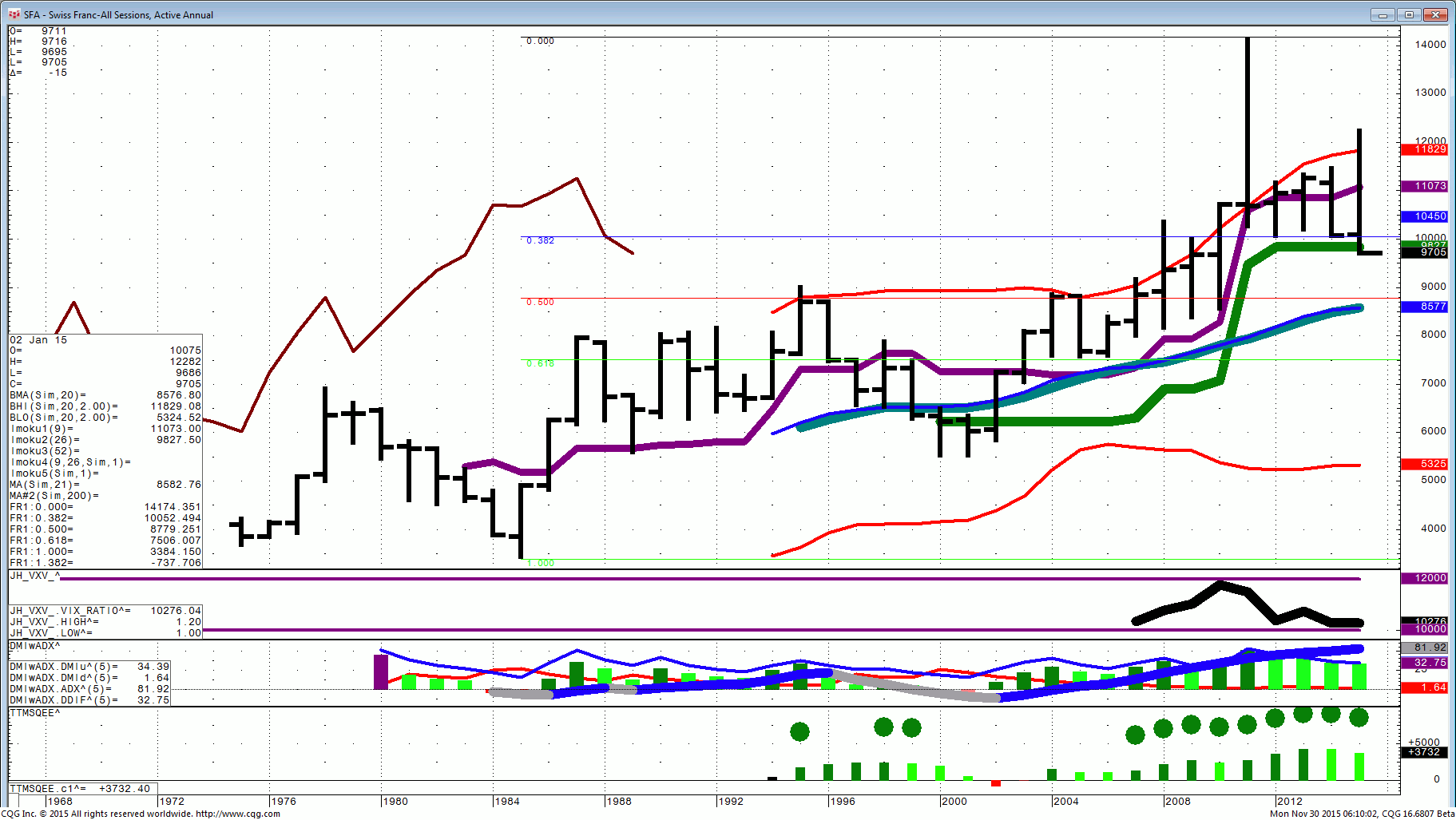The width and height of the screenshot is (1456, 820).
Task: Close the SFA Swiss Franc chart window
Action: (1437, 14)
